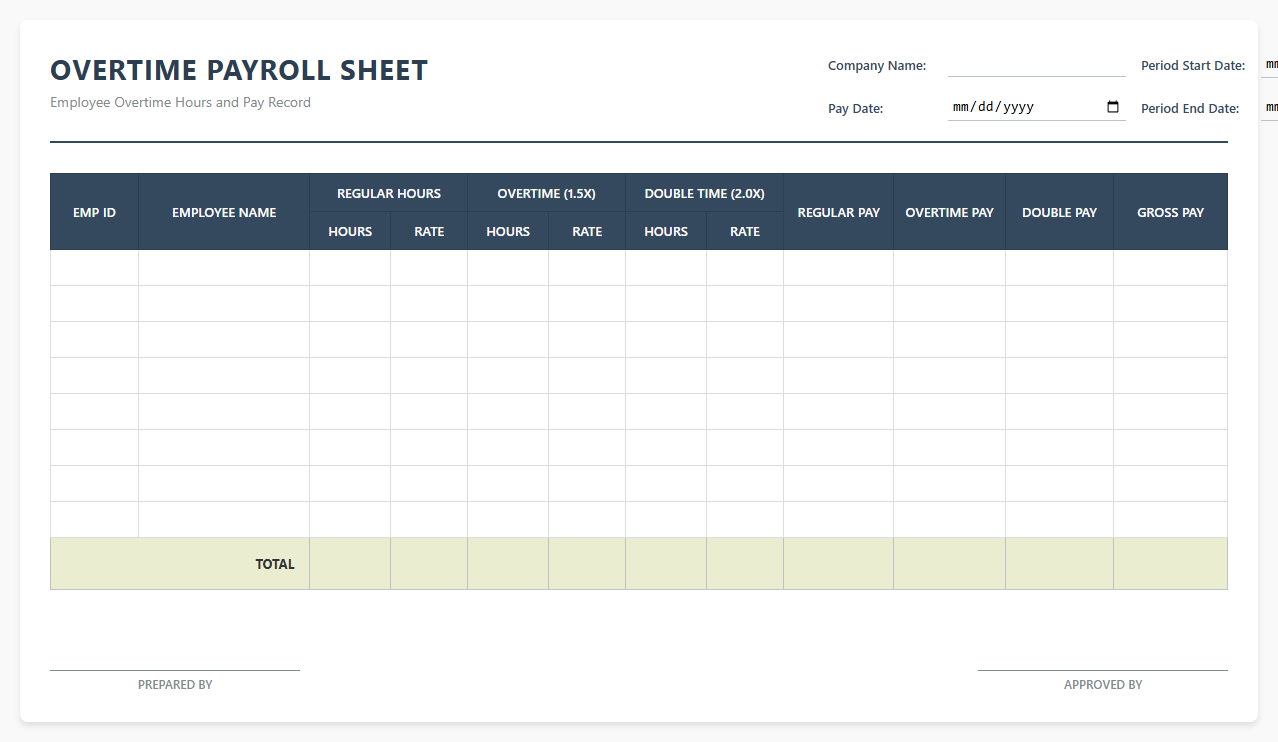Click the EMP ID column header
Screen dimensions: 1278x742
point(94,212)
